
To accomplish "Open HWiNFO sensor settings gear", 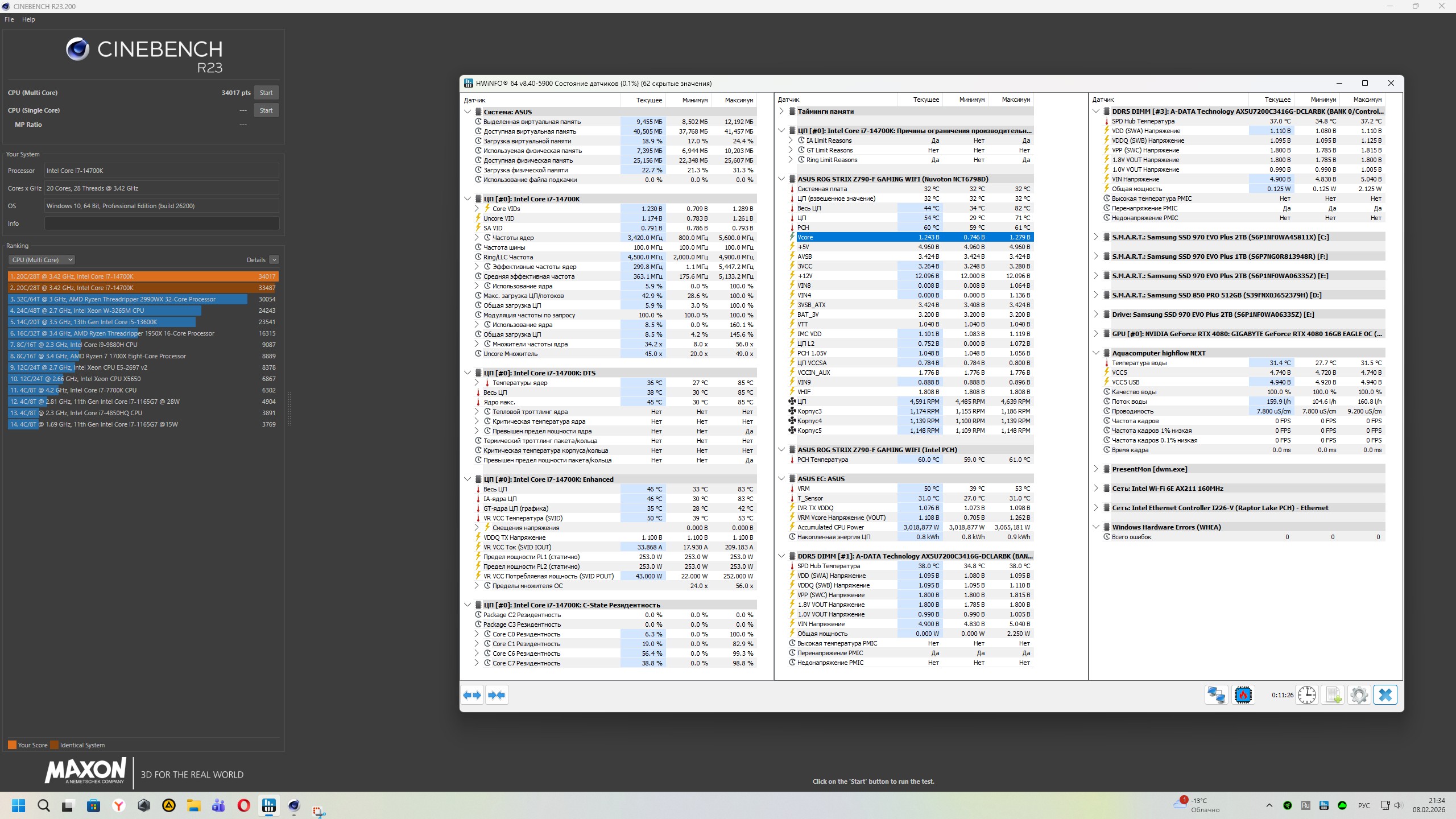I will point(1359,695).
